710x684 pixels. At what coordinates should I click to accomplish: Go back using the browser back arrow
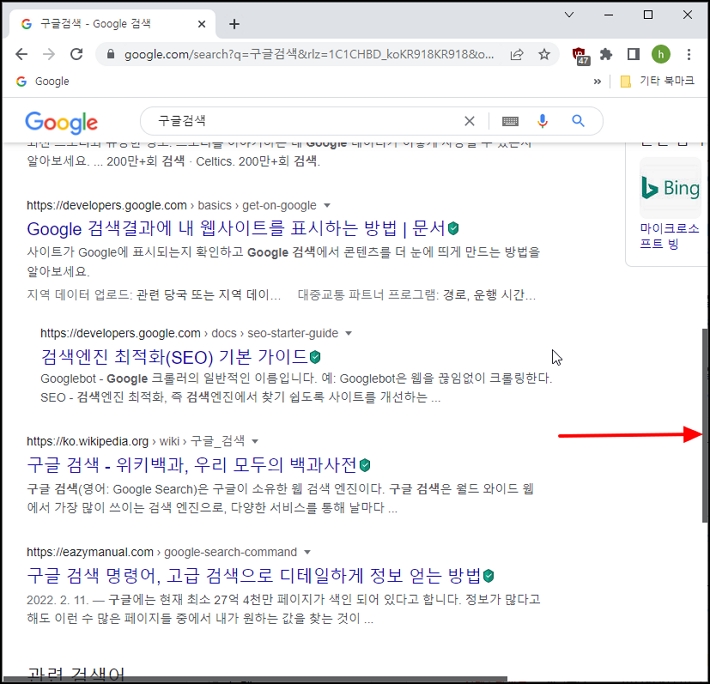click(21, 54)
